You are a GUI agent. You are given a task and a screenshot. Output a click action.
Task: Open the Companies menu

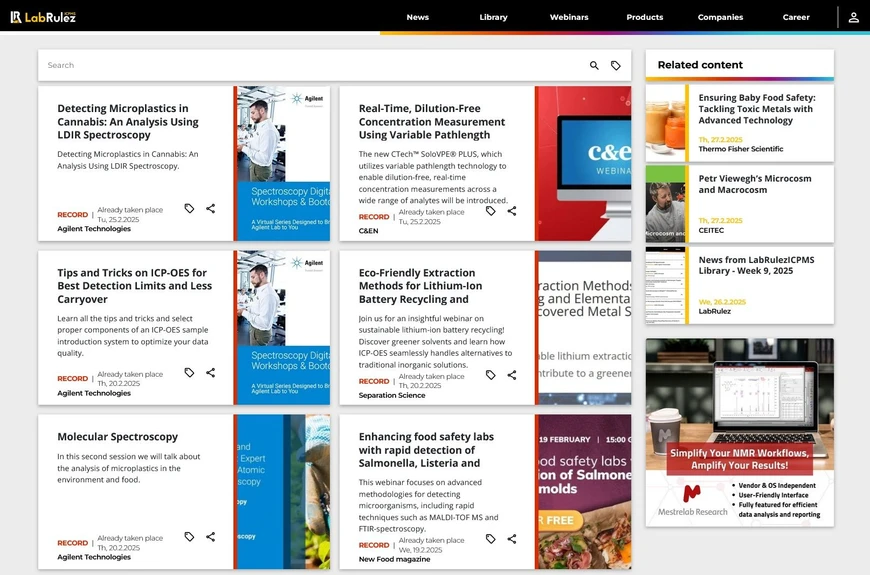point(720,17)
